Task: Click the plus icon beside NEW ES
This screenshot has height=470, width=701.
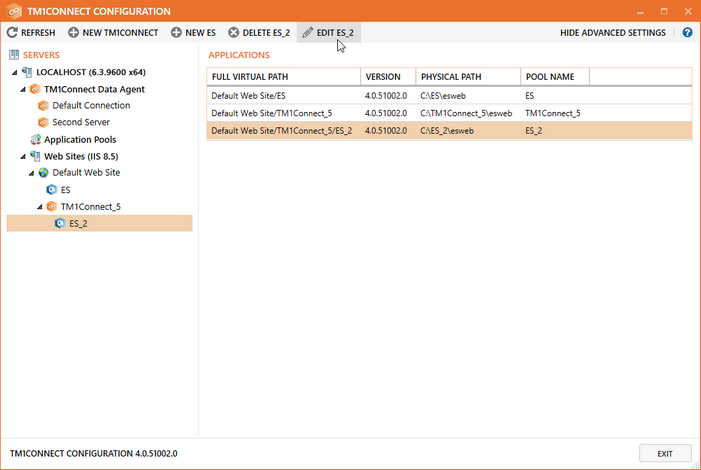Action: point(176,32)
